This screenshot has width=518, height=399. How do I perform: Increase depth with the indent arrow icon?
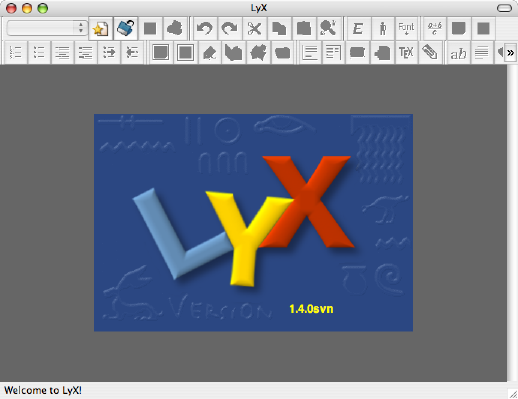coord(109,52)
